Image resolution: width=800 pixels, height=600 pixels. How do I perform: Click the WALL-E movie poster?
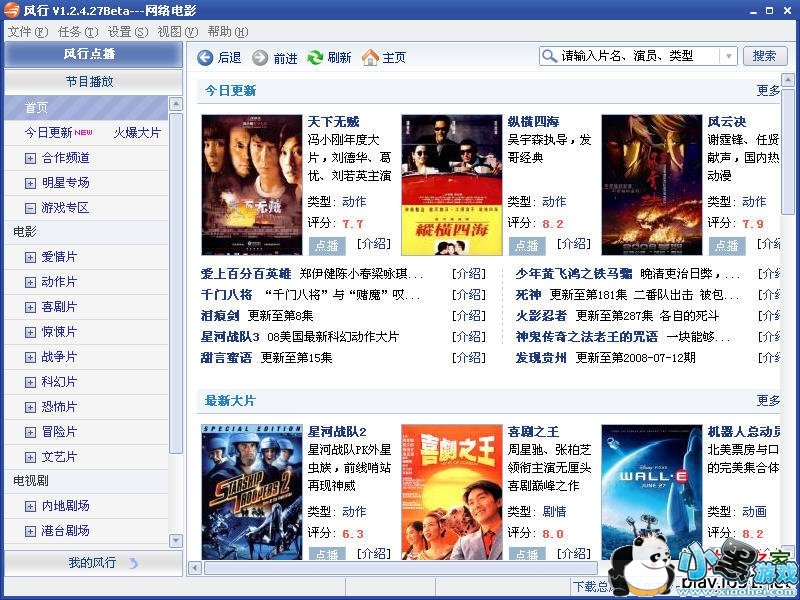click(652, 492)
